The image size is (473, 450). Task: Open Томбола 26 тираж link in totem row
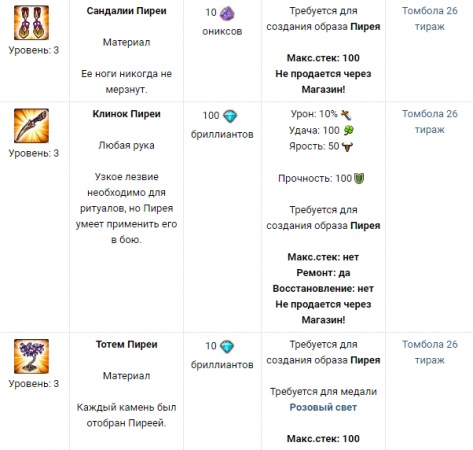click(x=429, y=352)
